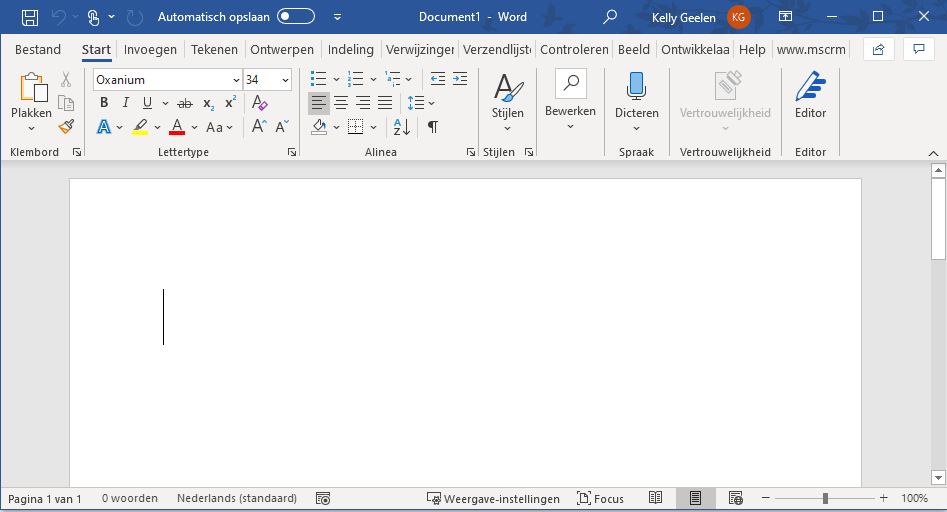This screenshot has height=512, width=947.
Task: Open the Bestand menu
Action: pyautogui.click(x=38, y=50)
